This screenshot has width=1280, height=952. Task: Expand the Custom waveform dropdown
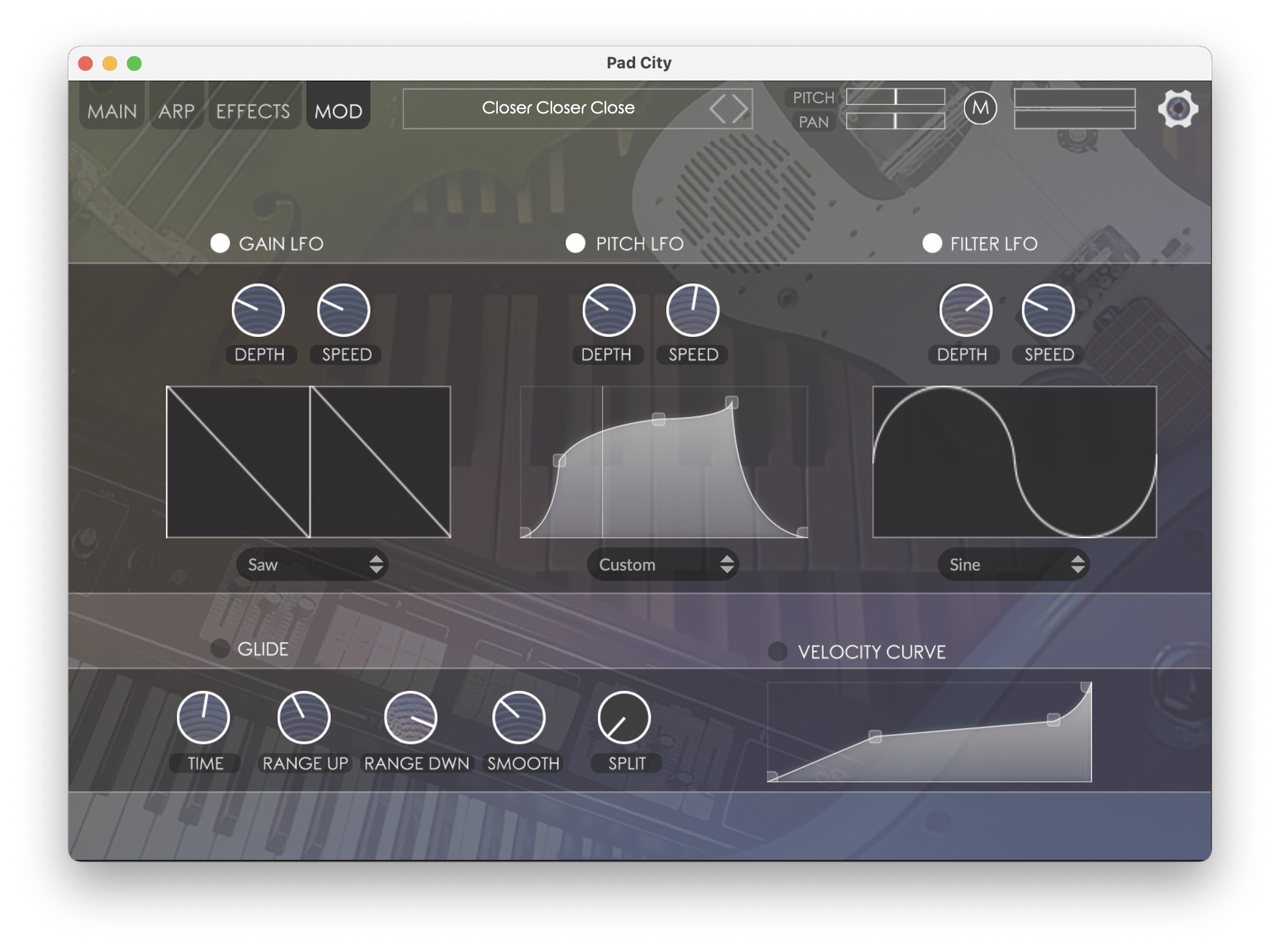click(663, 564)
